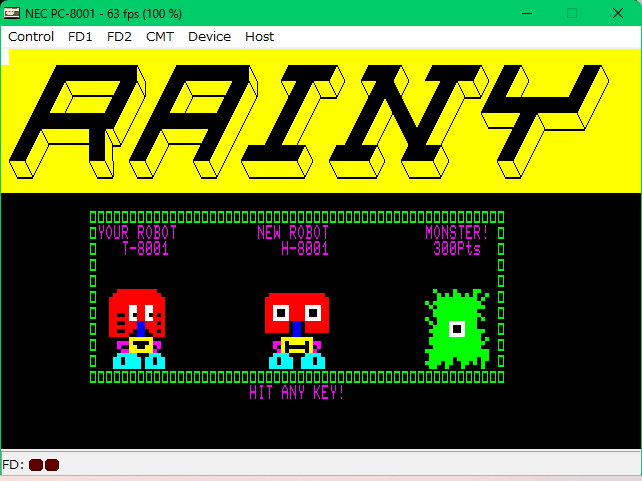Open the FD1 floppy drive menu
Screen dimensions: 642x481
80,36
